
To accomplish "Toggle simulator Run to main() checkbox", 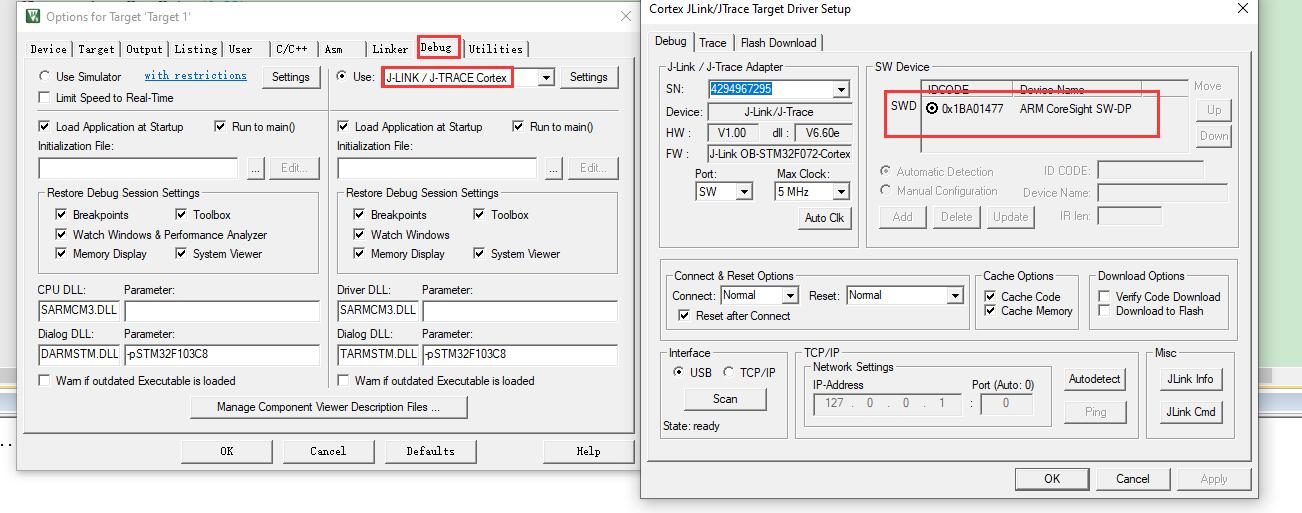I will [221, 127].
